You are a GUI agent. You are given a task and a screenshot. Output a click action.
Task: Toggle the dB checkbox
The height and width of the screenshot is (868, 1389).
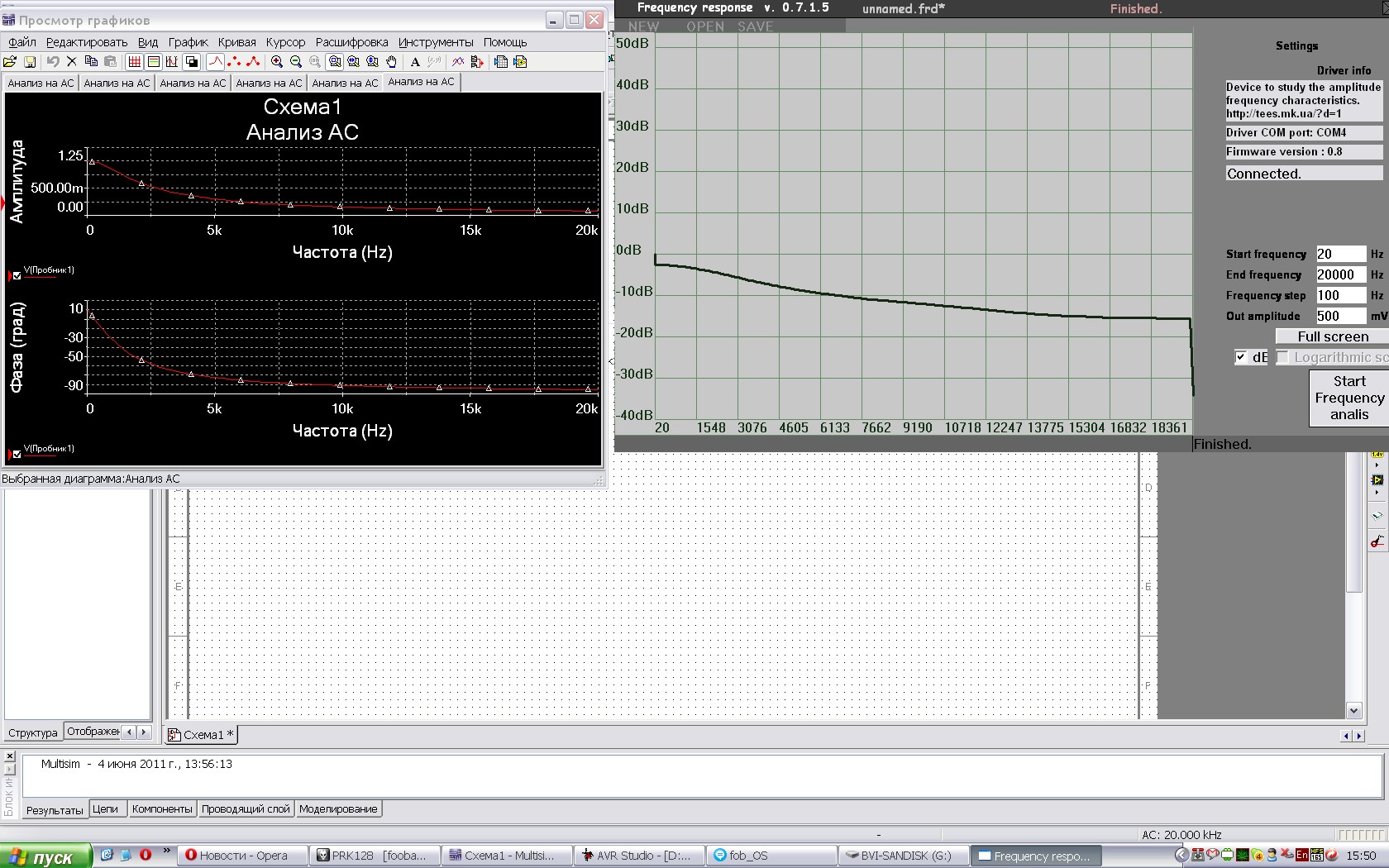point(1241,357)
